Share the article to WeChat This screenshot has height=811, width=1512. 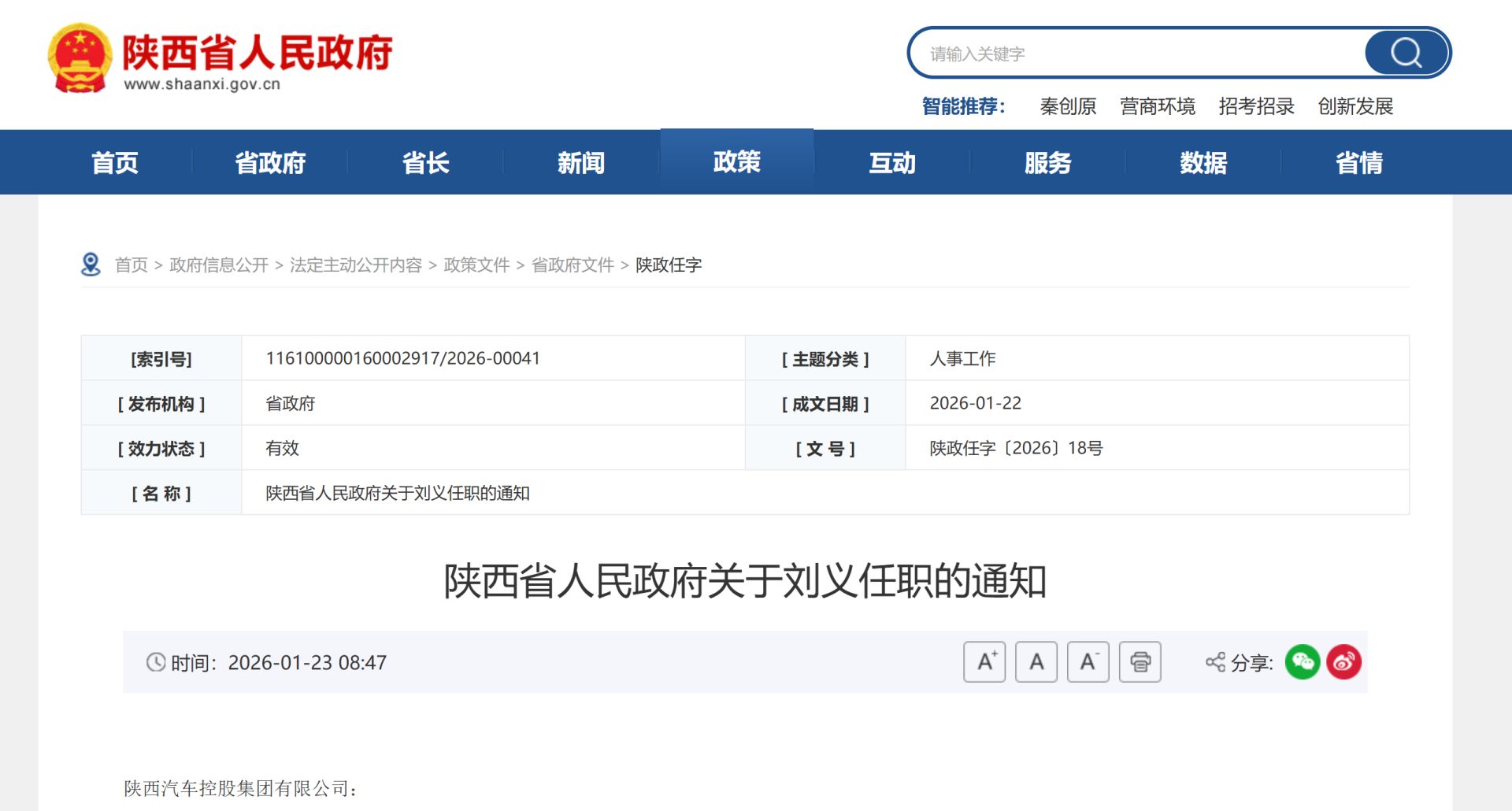click(1303, 662)
